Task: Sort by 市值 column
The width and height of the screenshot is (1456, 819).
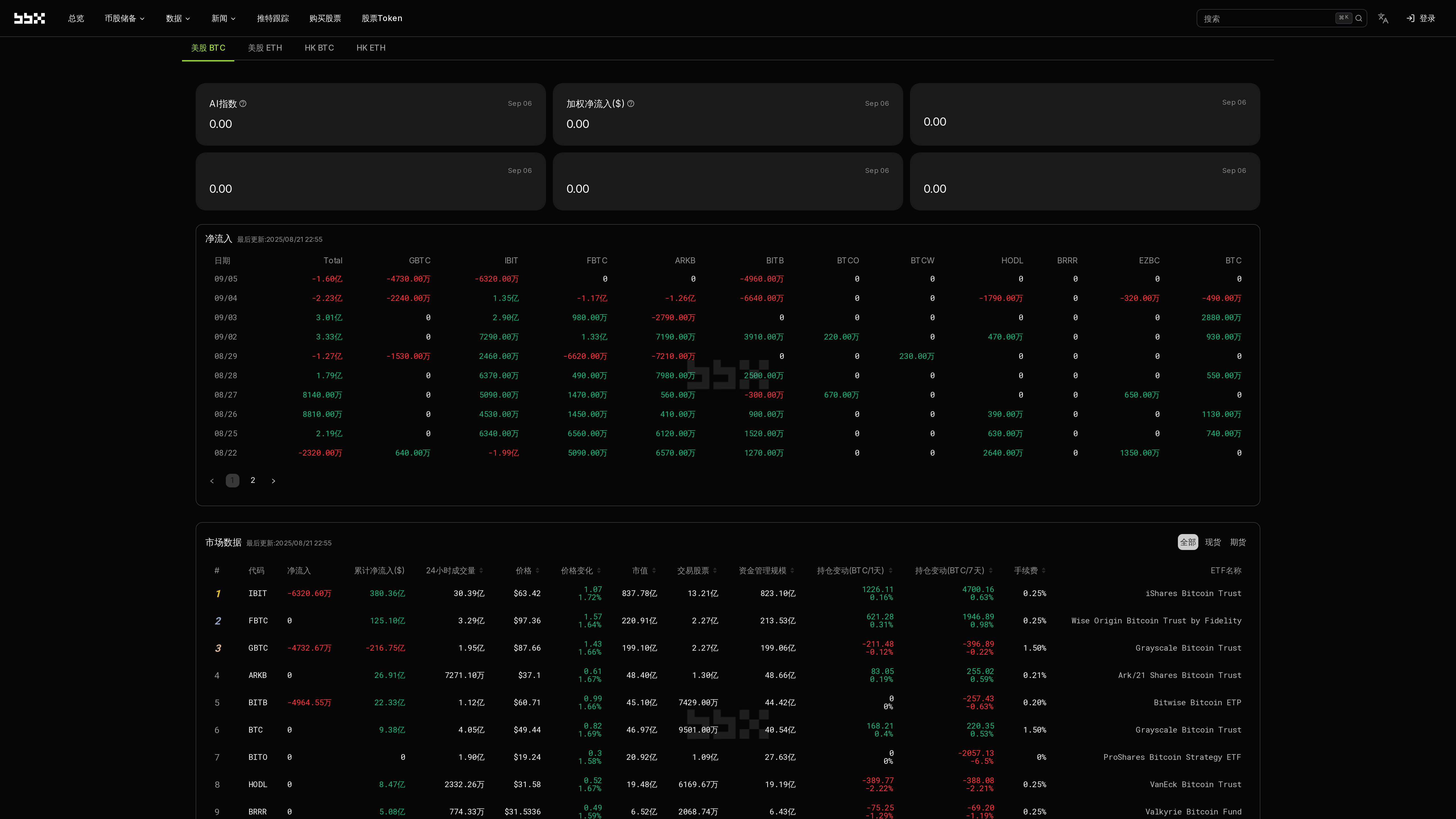Action: [x=654, y=570]
